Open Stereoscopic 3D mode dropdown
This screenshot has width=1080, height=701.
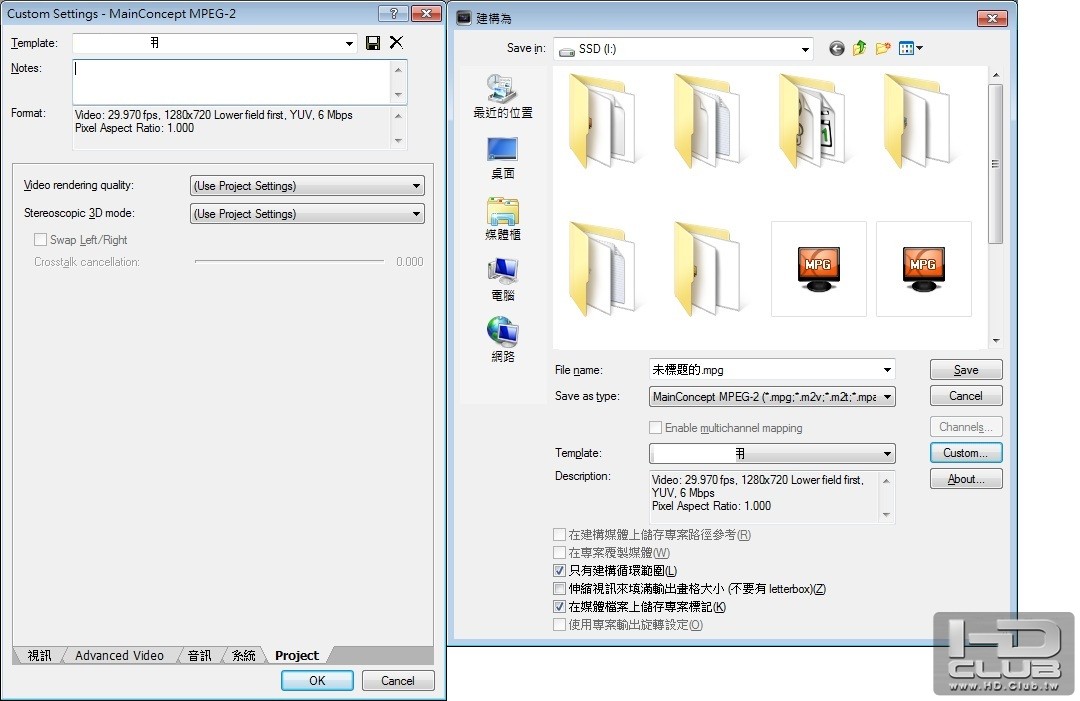[x=307, y=213]
